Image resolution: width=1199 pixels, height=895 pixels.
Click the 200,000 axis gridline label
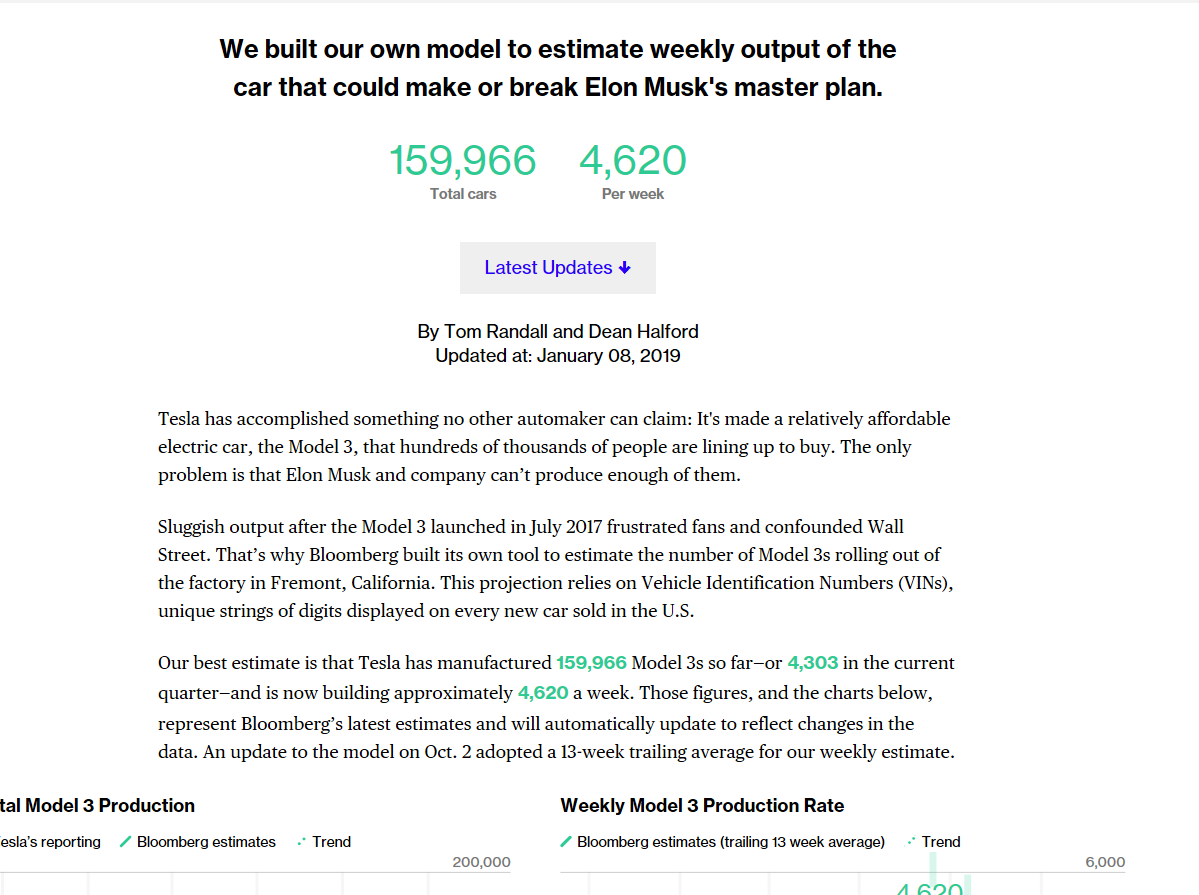(x=483, y=861)
